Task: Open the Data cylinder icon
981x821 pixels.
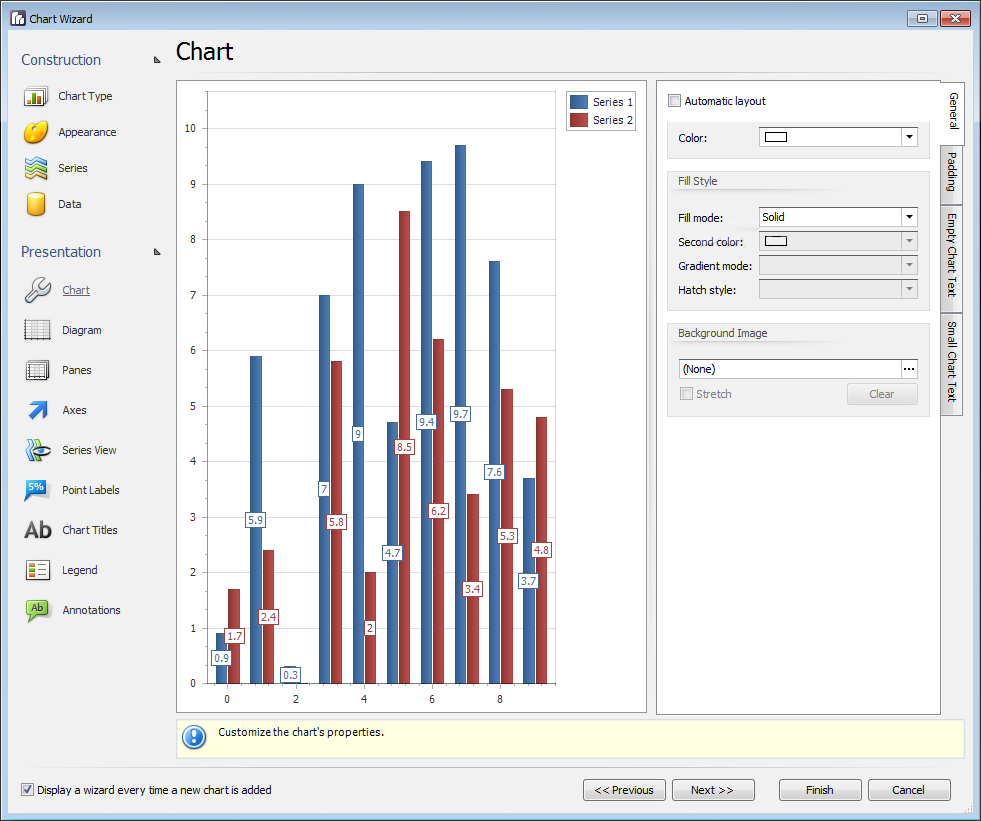Action: tap(36, 204)
